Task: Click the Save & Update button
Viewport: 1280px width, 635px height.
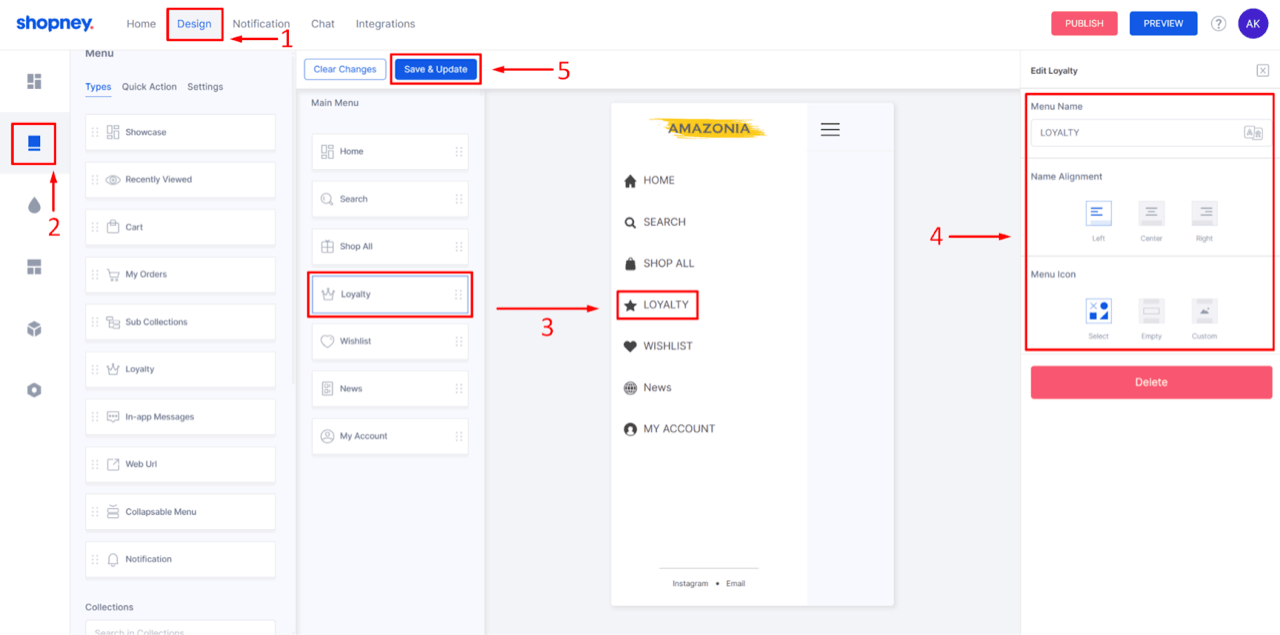Action: click(436, 69)
